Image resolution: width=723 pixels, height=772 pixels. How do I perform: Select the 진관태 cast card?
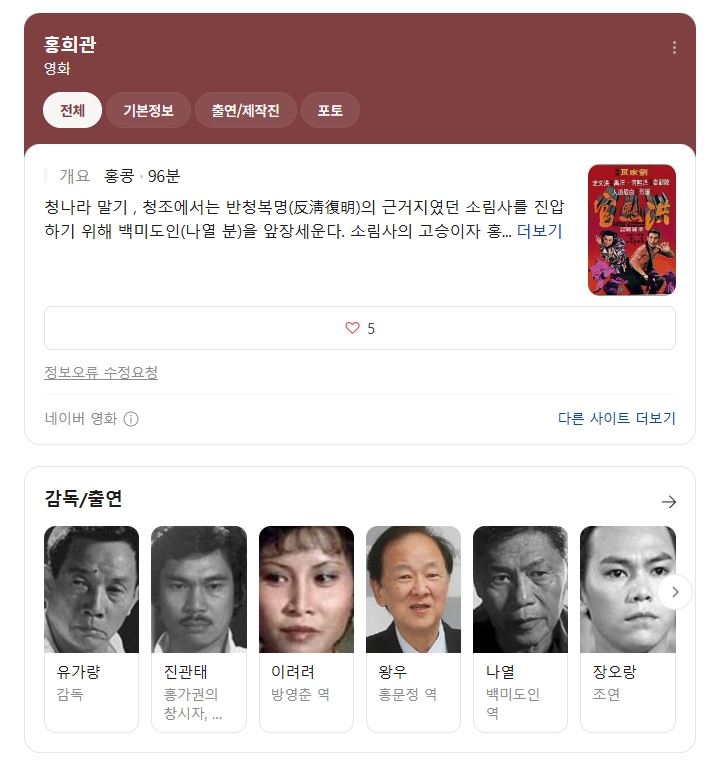click(199, 629)
